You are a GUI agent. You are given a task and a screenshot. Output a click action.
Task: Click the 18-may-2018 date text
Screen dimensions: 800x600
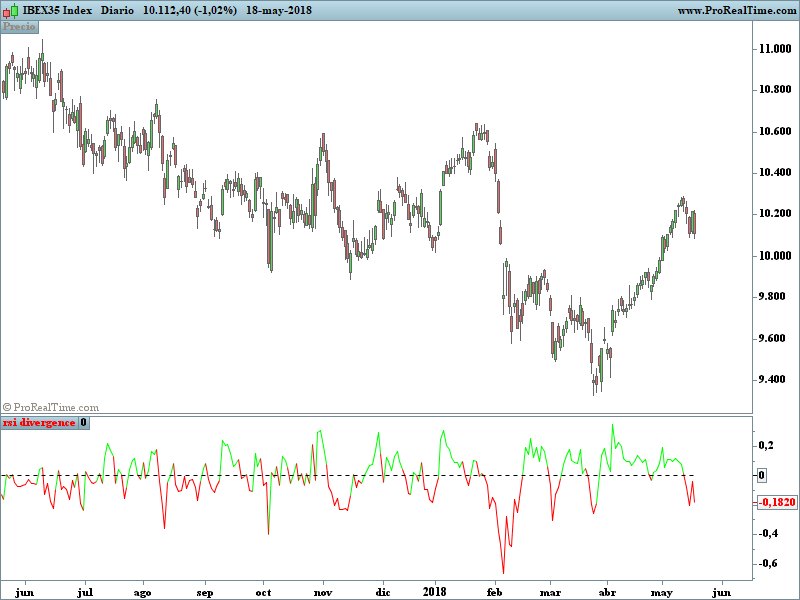click(x=279, y=10)
